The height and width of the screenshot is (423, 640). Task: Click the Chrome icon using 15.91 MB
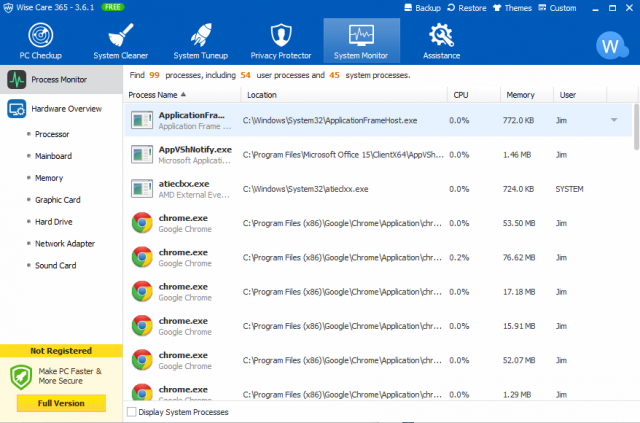click(142, 326)
